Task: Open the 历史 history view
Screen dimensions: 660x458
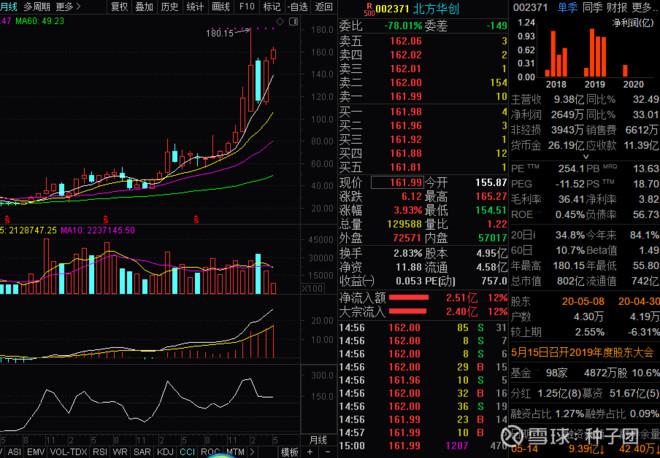Action: 170,7
